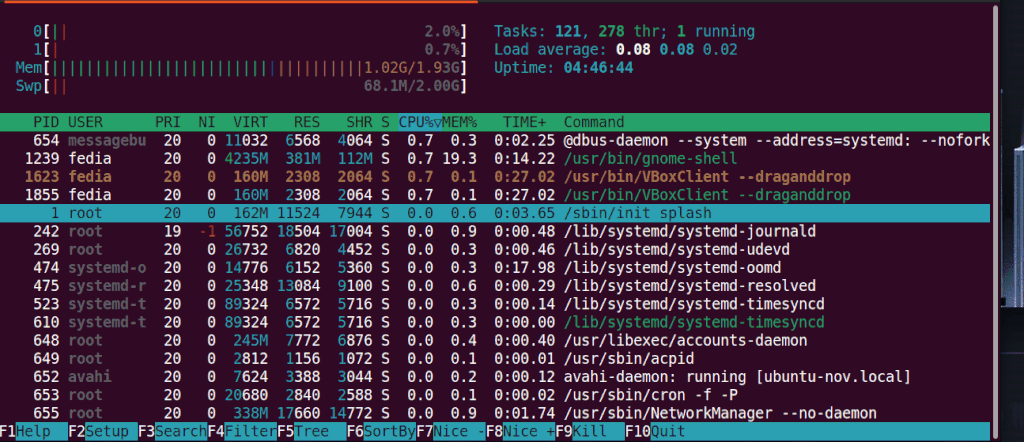Select VBoxClient row with PID 1623
This screenshot has height=442, width=1024.
point(495,177)
